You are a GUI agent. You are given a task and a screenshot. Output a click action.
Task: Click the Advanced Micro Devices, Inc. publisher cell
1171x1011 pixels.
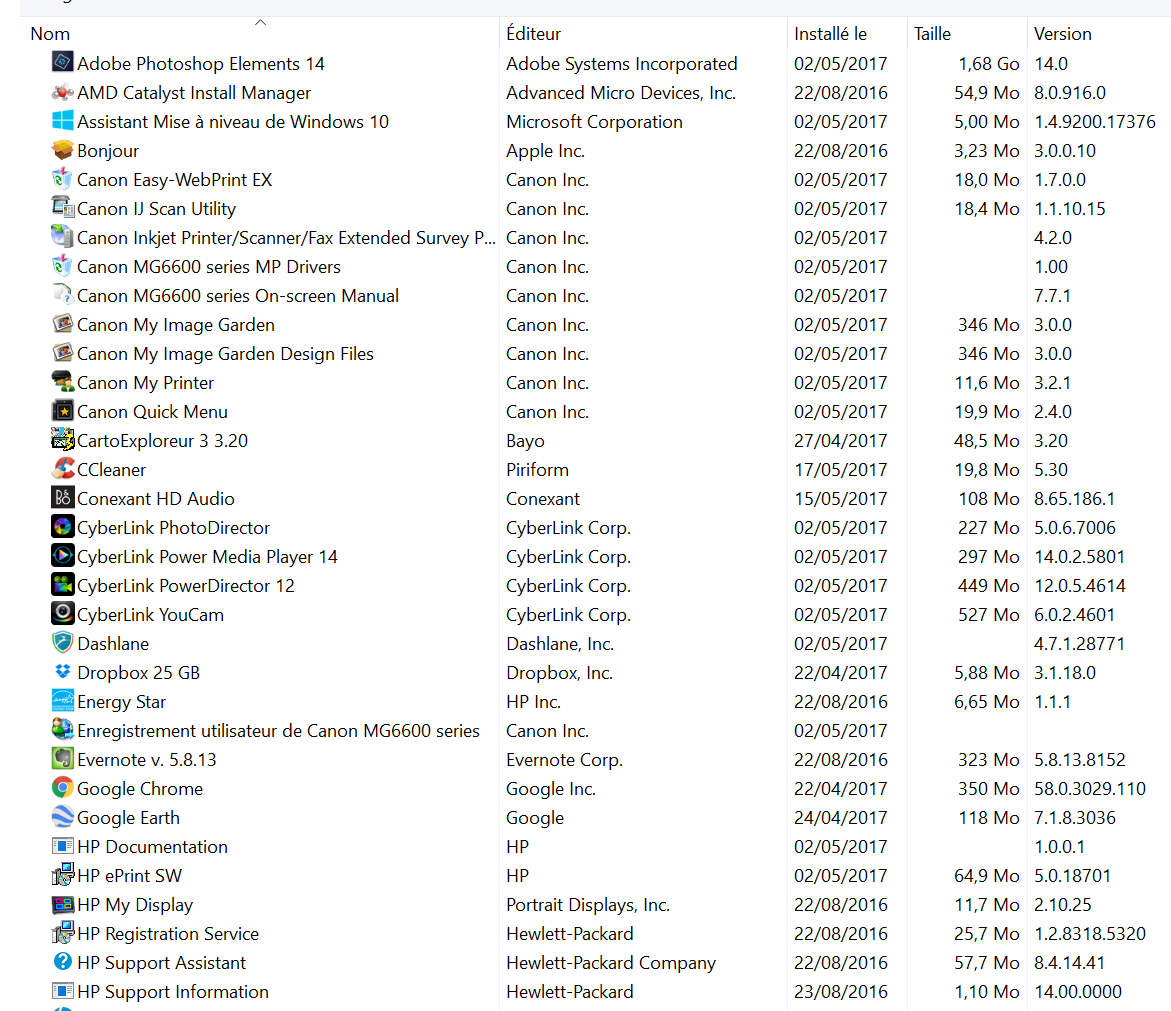[x=621, y=93]
